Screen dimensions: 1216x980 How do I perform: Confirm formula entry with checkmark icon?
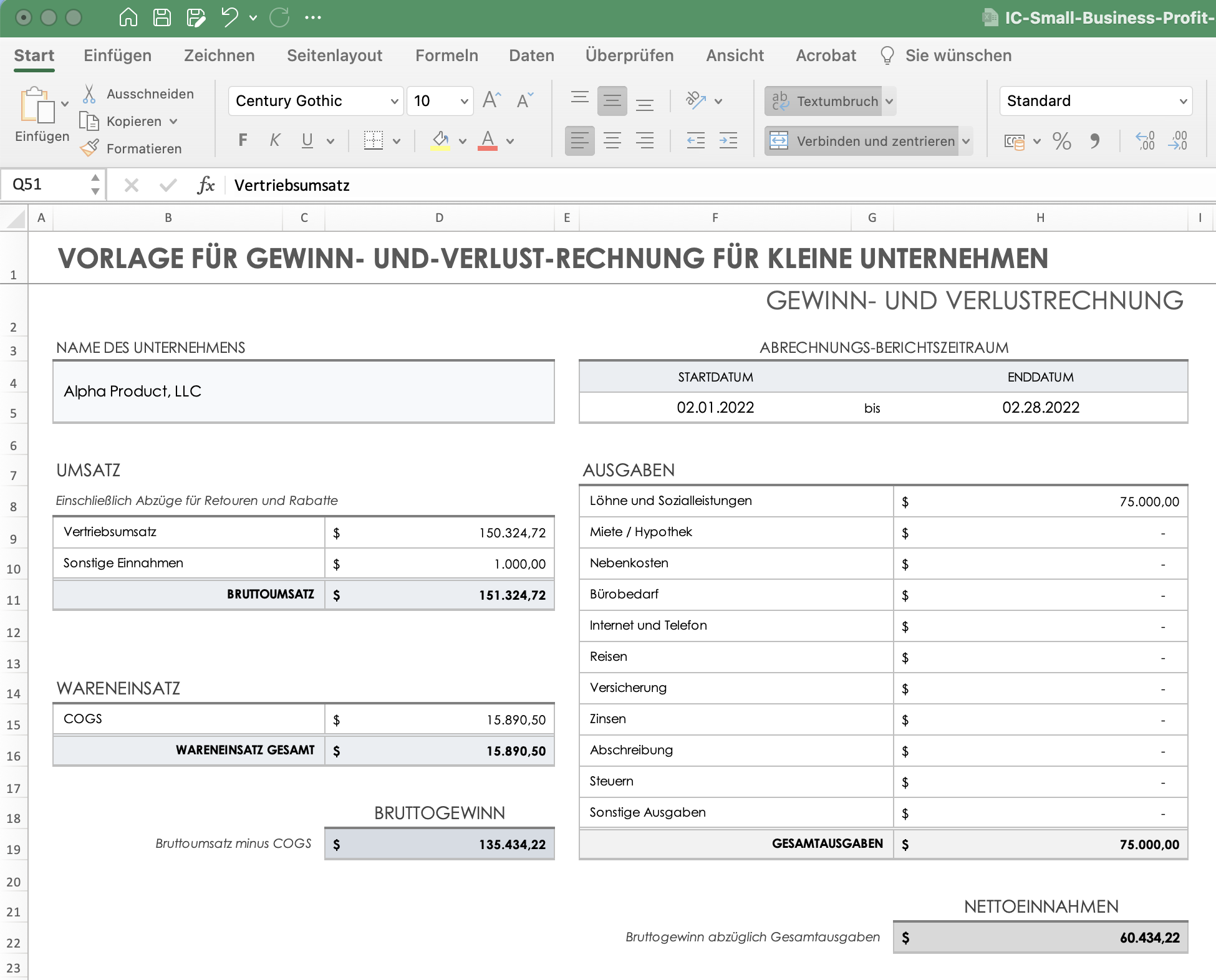pyautogui.click(x=168, y=185)
